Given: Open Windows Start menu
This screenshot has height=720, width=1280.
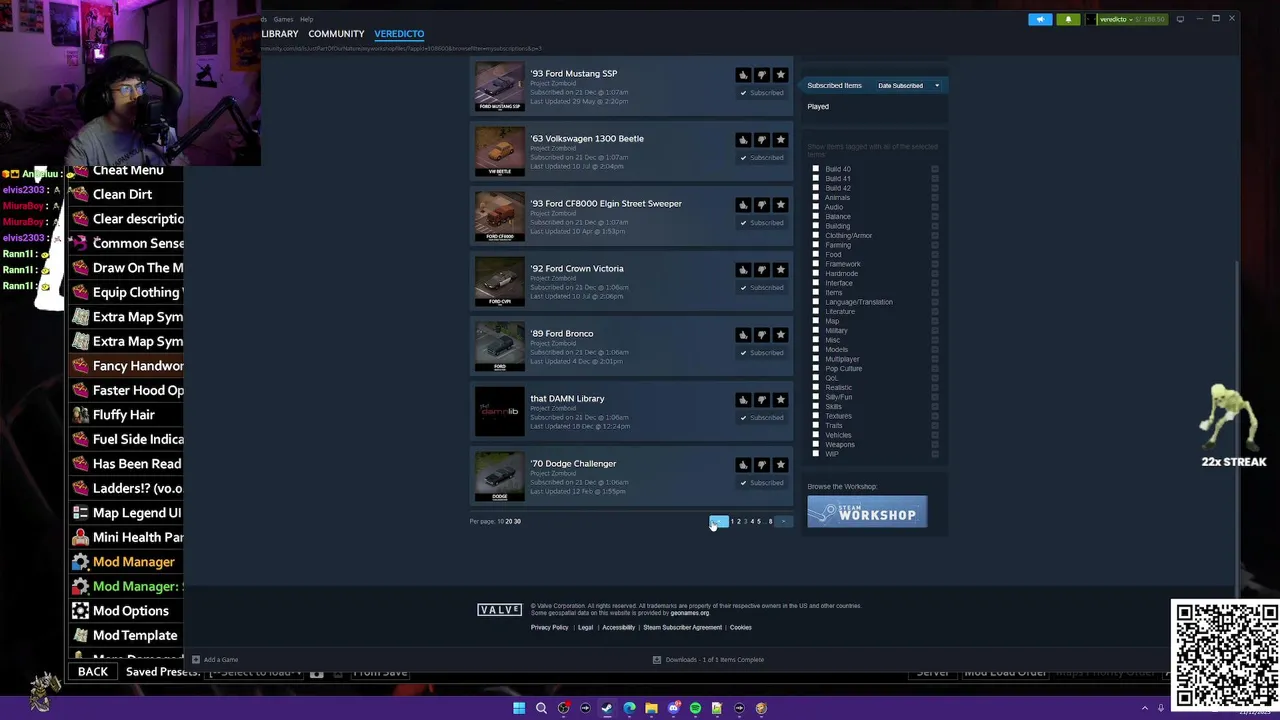Looking at the screenshot, I should click(519, 708).
